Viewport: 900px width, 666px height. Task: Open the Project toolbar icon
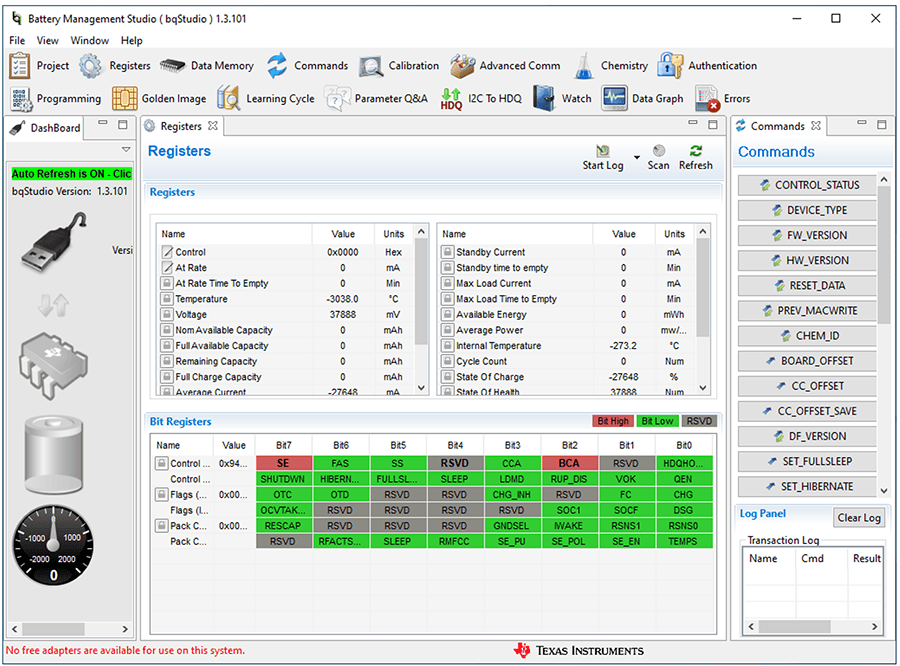click(20, 65)
